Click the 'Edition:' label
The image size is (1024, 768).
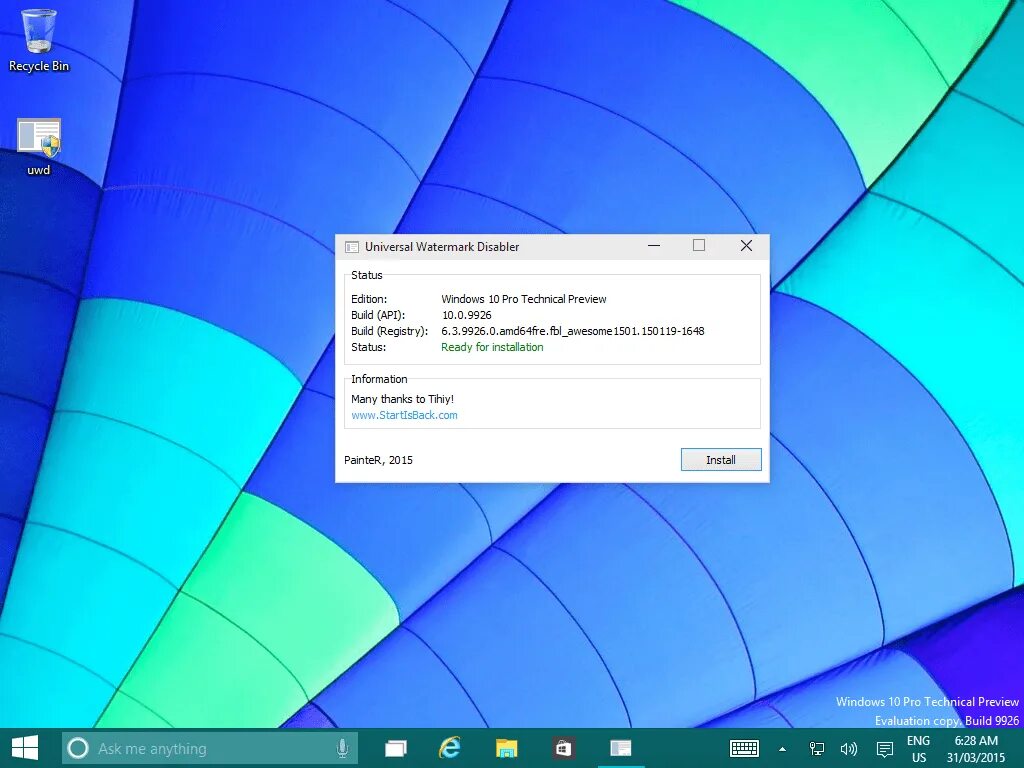click(x=369, y=299)
